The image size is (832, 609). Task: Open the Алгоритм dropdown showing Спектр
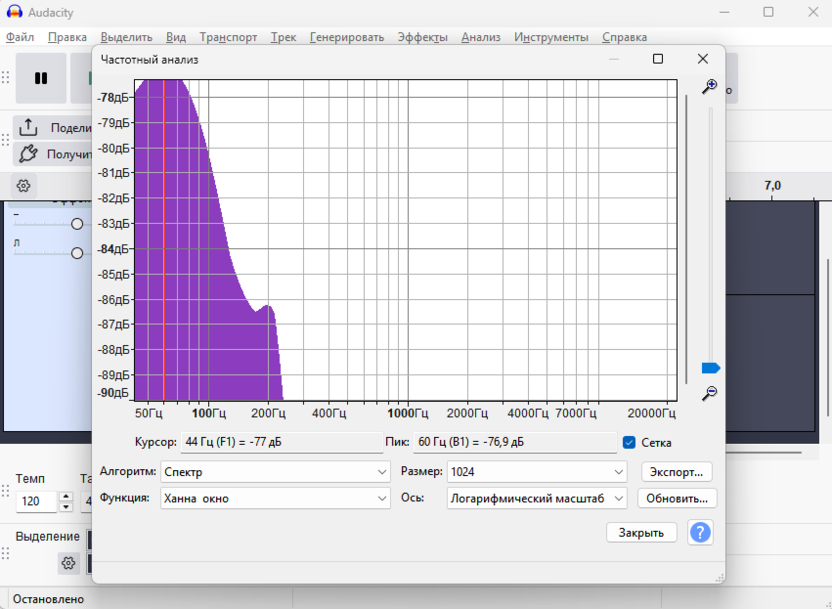(275, 472)
